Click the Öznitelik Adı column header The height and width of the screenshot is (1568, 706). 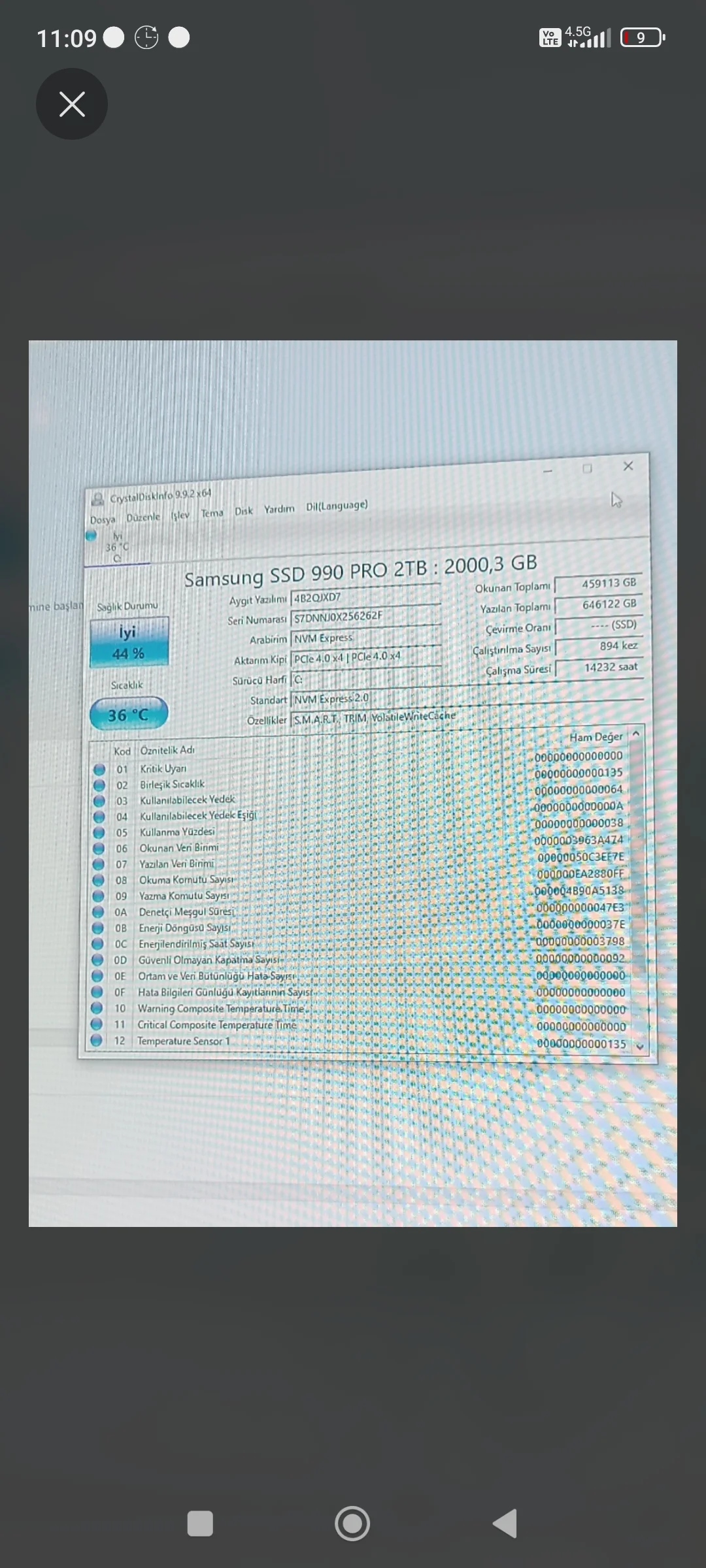point(167,750)
